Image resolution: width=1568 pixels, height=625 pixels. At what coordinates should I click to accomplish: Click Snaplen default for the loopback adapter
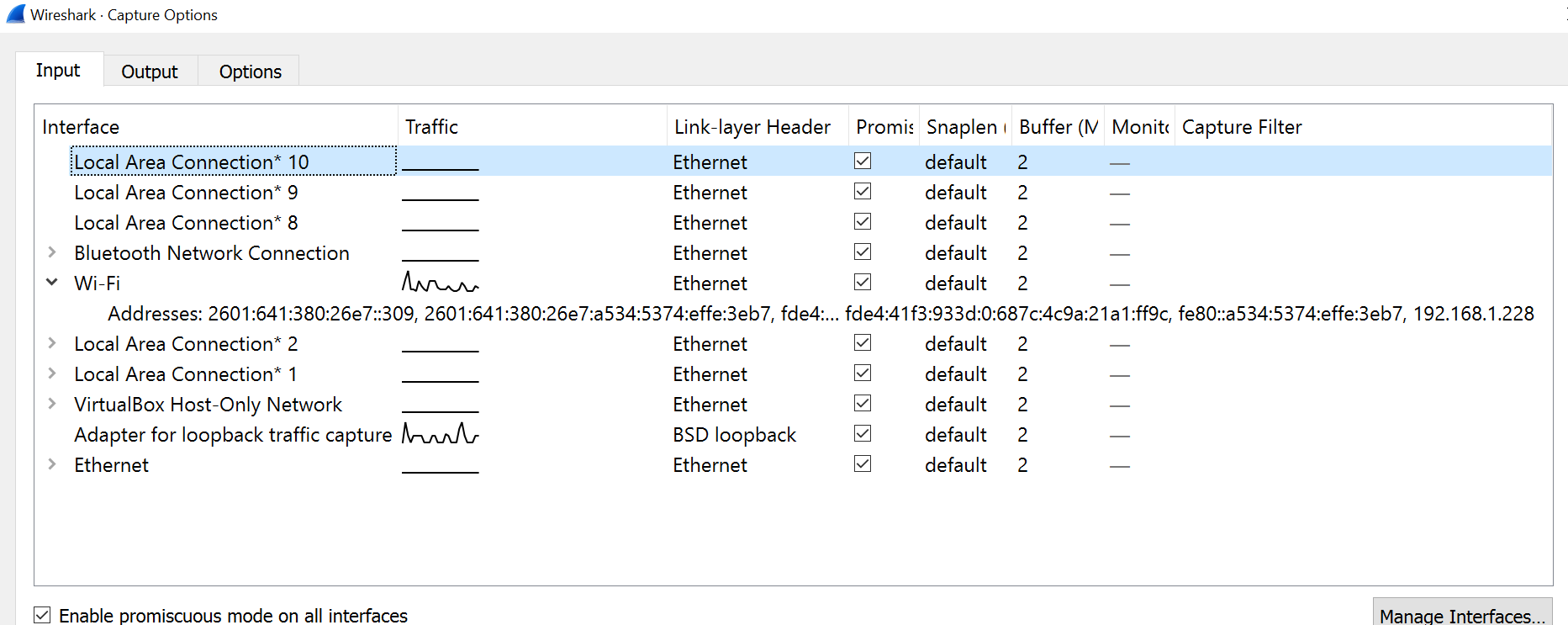956,434
